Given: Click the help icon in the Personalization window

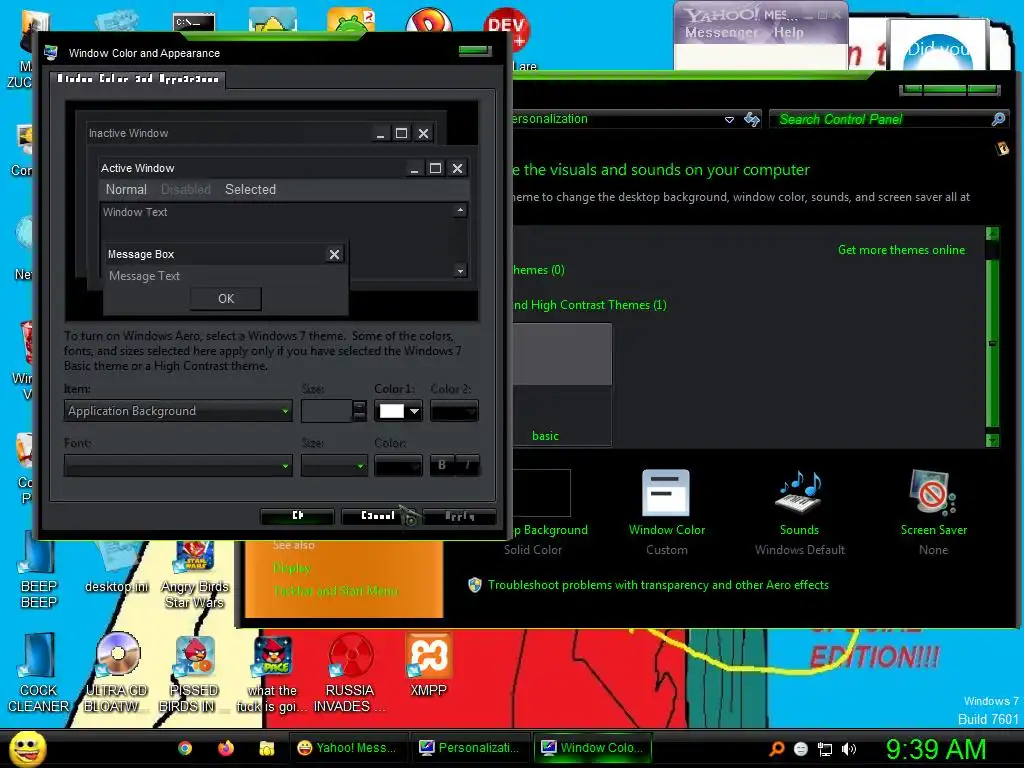Looking at the screenshot, I should click(1002, 149).
